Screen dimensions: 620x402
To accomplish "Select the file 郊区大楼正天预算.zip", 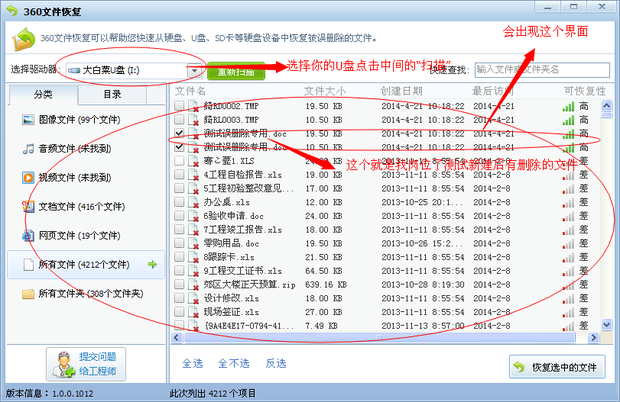I will (386, 284).
